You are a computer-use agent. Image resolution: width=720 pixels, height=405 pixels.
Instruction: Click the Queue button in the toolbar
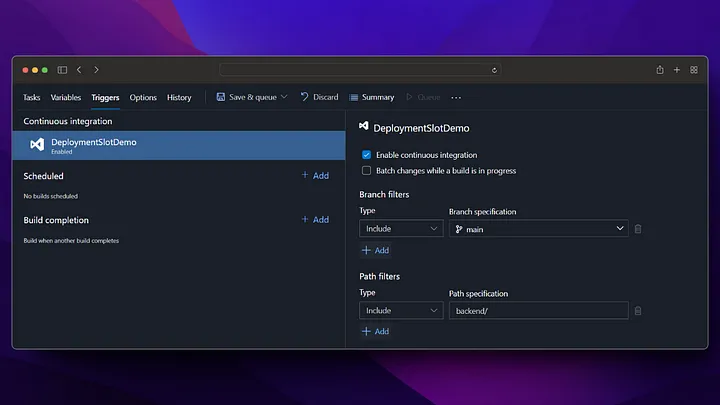tap(423, 97)
